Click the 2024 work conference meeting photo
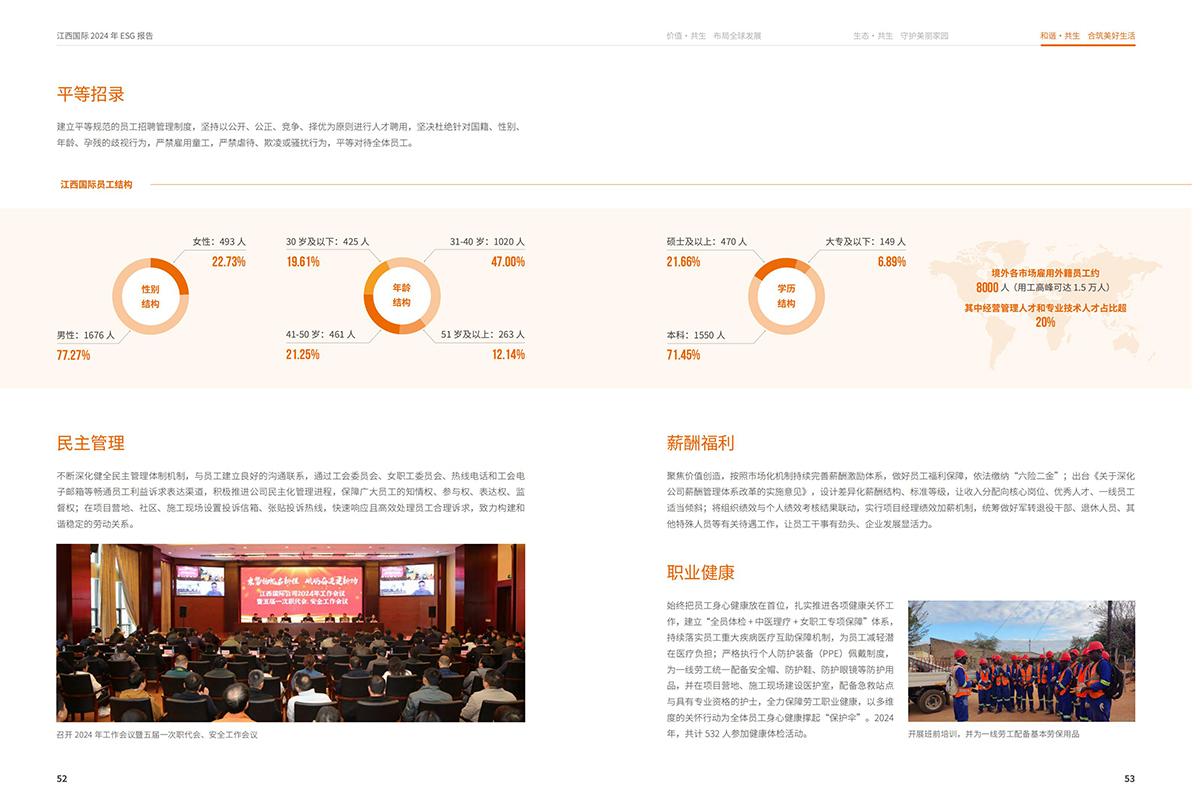 (x=290, y=632)
